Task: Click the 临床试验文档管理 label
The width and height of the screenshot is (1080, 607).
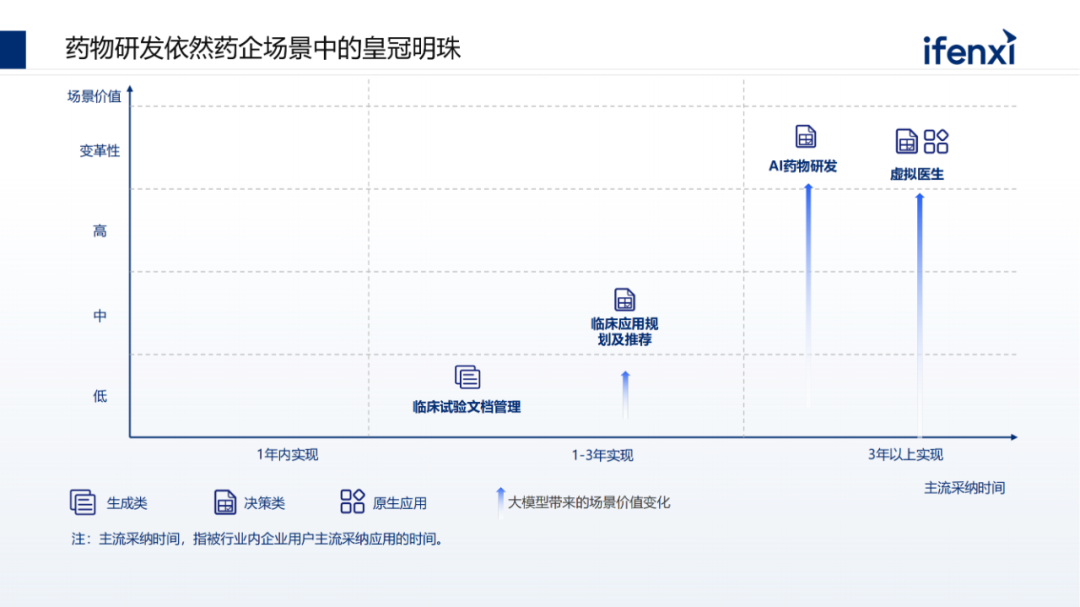Action: 467,407
